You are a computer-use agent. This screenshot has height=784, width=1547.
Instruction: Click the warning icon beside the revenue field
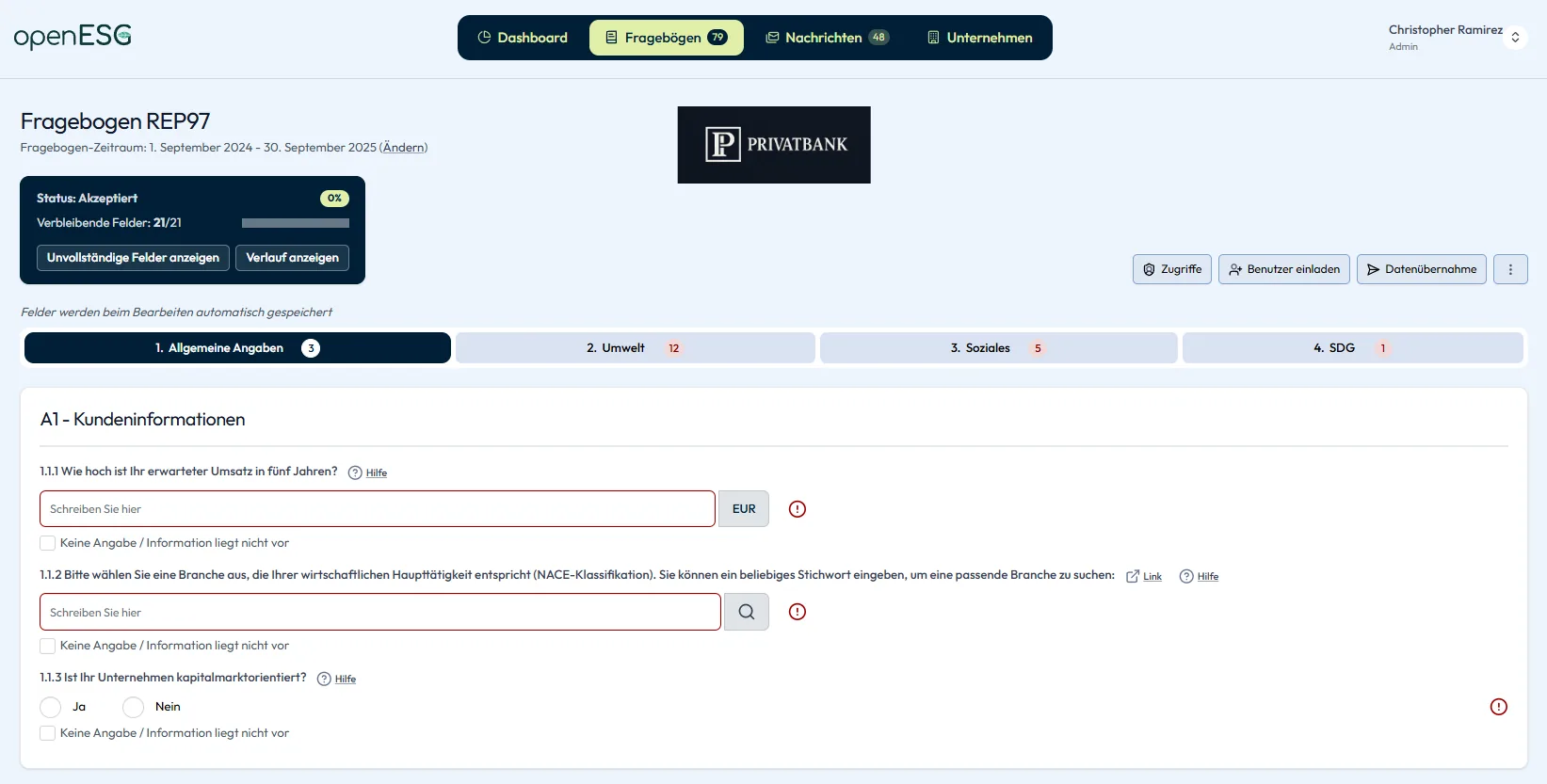click(x=798, y=509)
